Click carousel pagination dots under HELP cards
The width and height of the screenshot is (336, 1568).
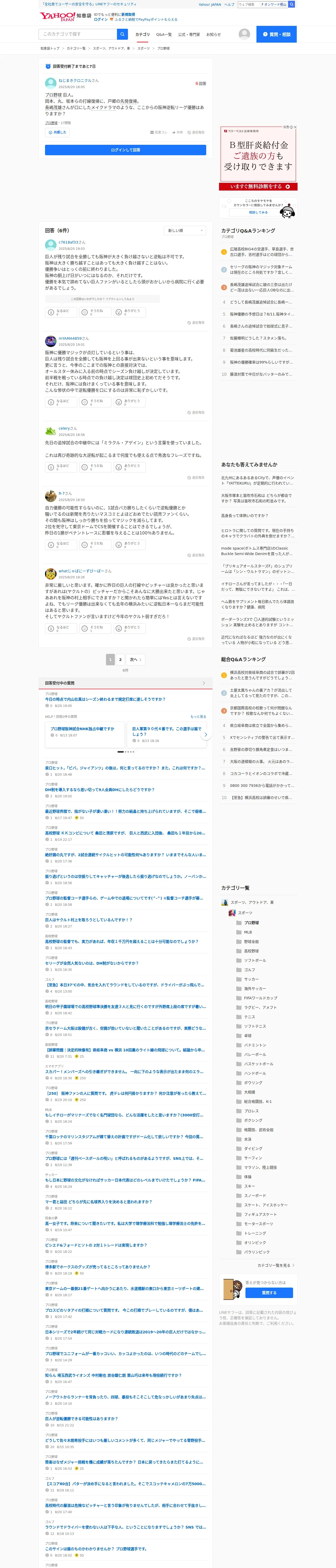pyautogui.click(x=126, y=752)
